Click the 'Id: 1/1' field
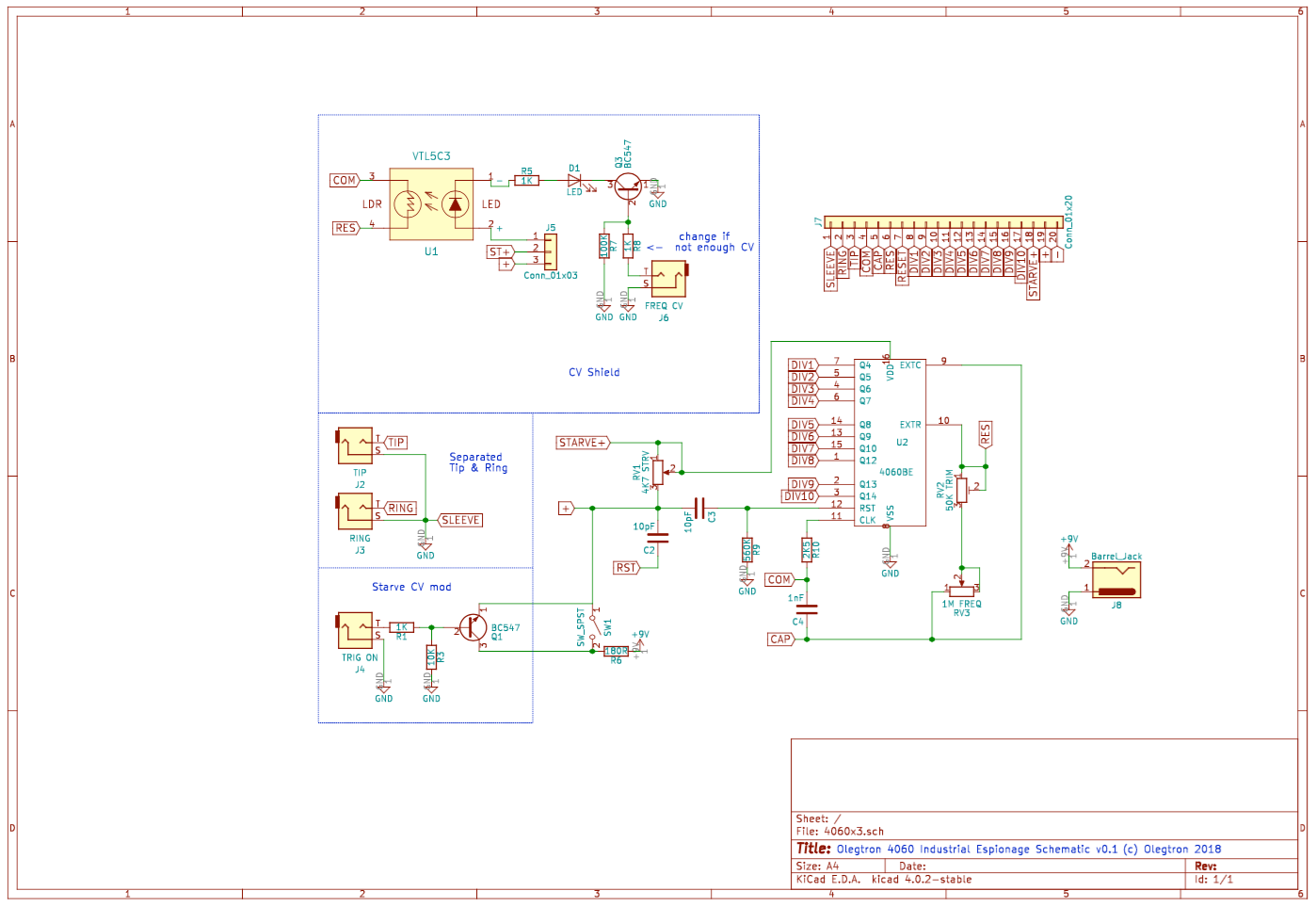Image resolution: width=1316 pixels, height=907 pixels. 1213,880
